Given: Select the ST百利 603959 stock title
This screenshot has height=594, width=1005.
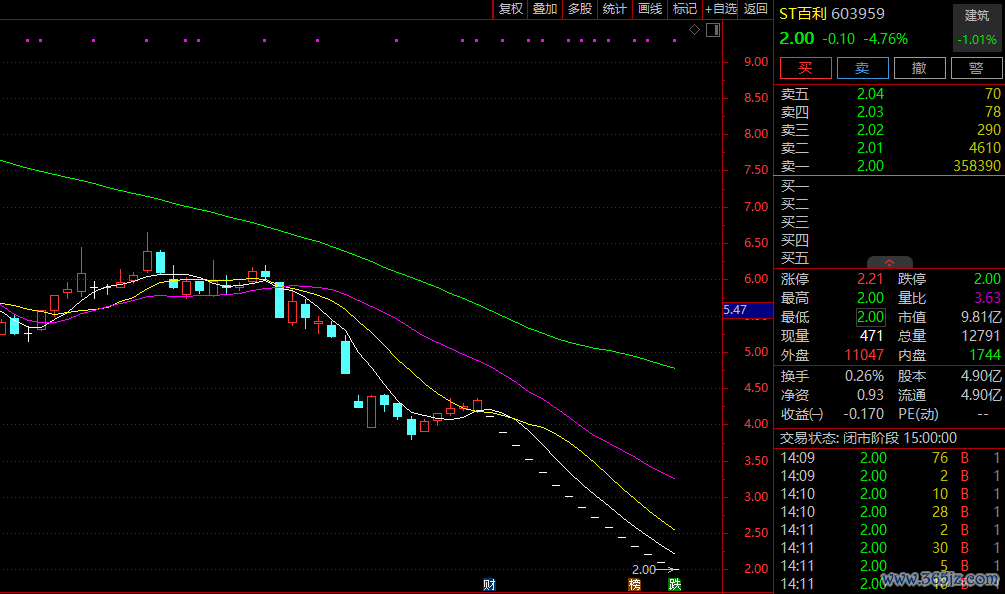Looking at the screenshot, I should tap(832, 14).
